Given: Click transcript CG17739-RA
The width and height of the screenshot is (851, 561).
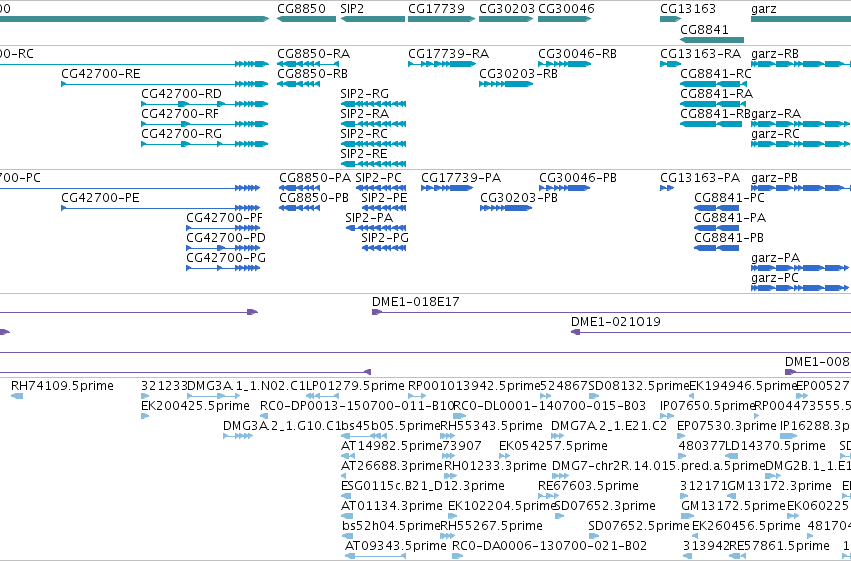Looking at the screenshot, I should point(442,64).
